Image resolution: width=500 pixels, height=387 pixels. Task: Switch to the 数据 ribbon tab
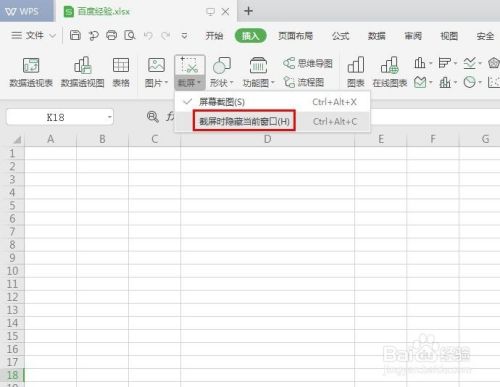pyautogui.click(x=377, y=36)
